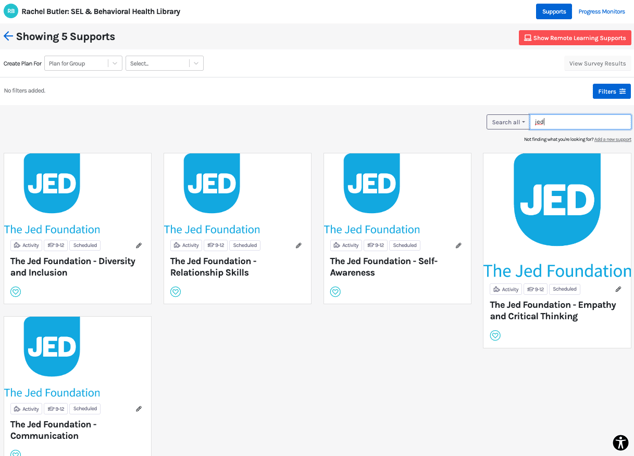Click 9-12 grade tag on Communication card

56,409
